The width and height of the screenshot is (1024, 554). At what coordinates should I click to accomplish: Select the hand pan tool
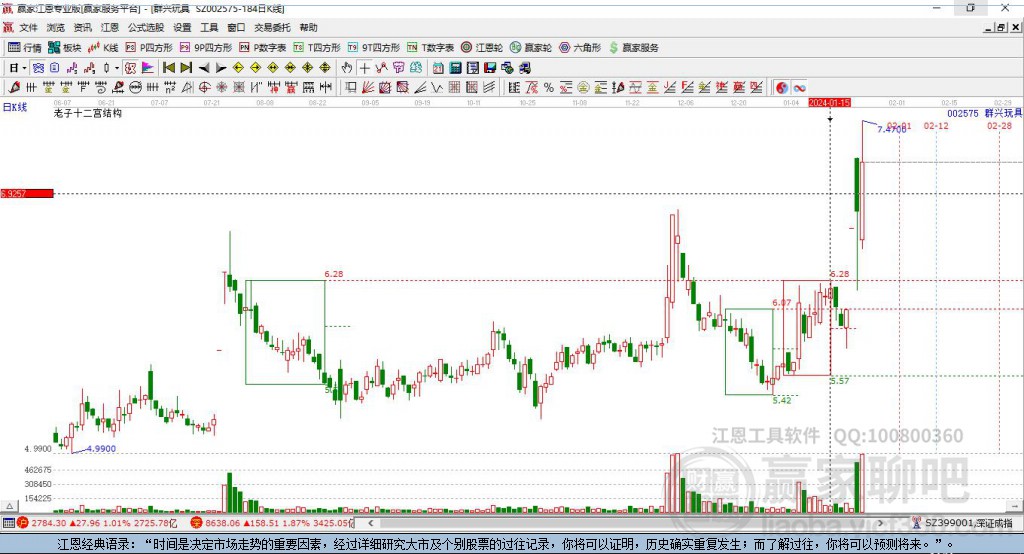click(x=347, y=68)
